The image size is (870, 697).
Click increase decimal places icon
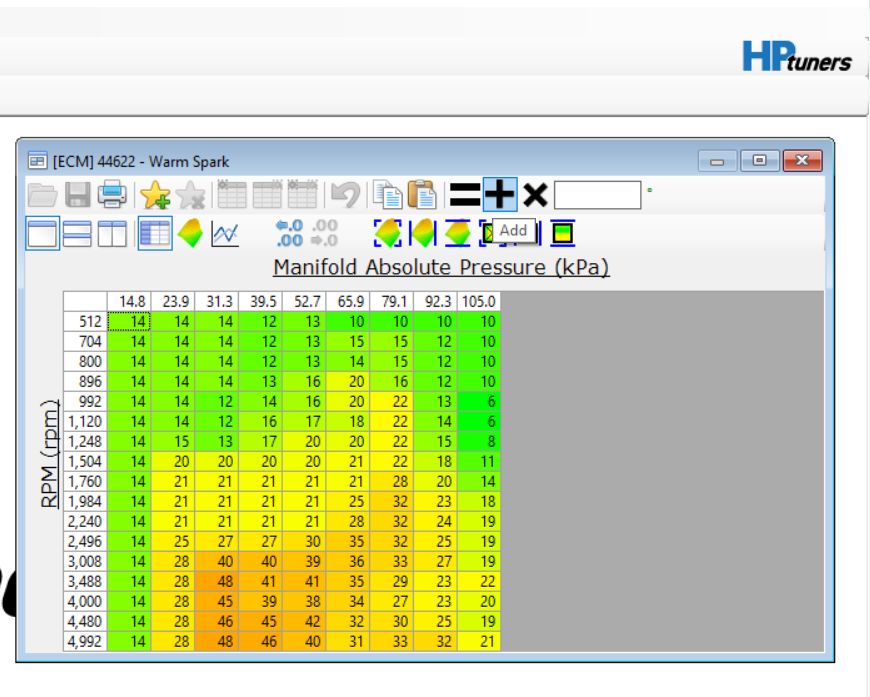[x=288, y=233]
